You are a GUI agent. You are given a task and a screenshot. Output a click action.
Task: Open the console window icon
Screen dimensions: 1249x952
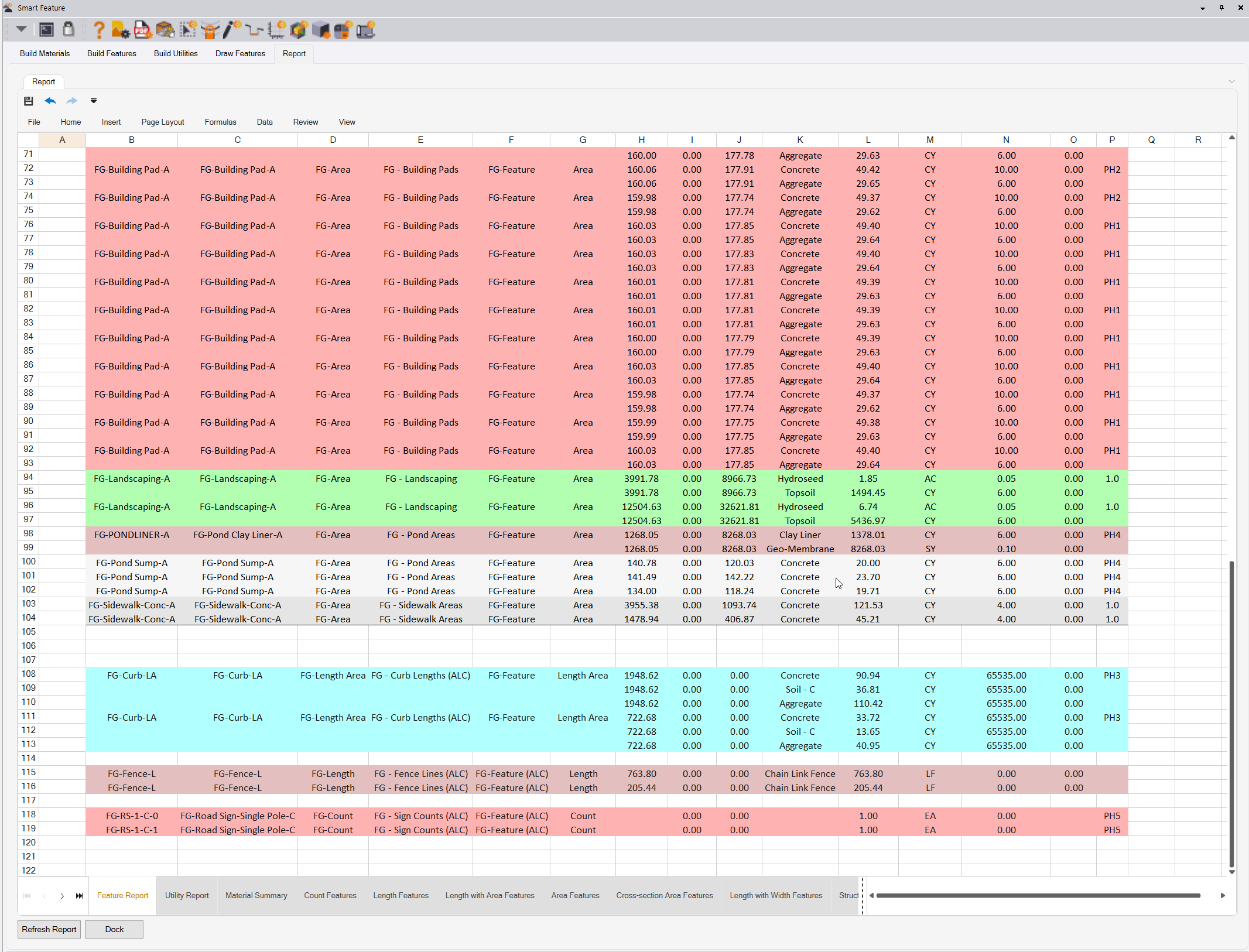point(46,30)
